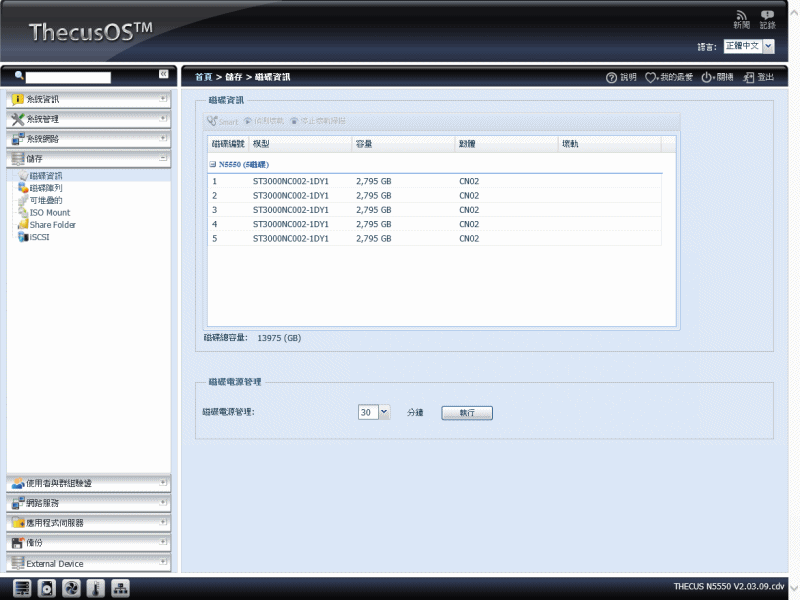Select disk row 2

tap(435, 195)
